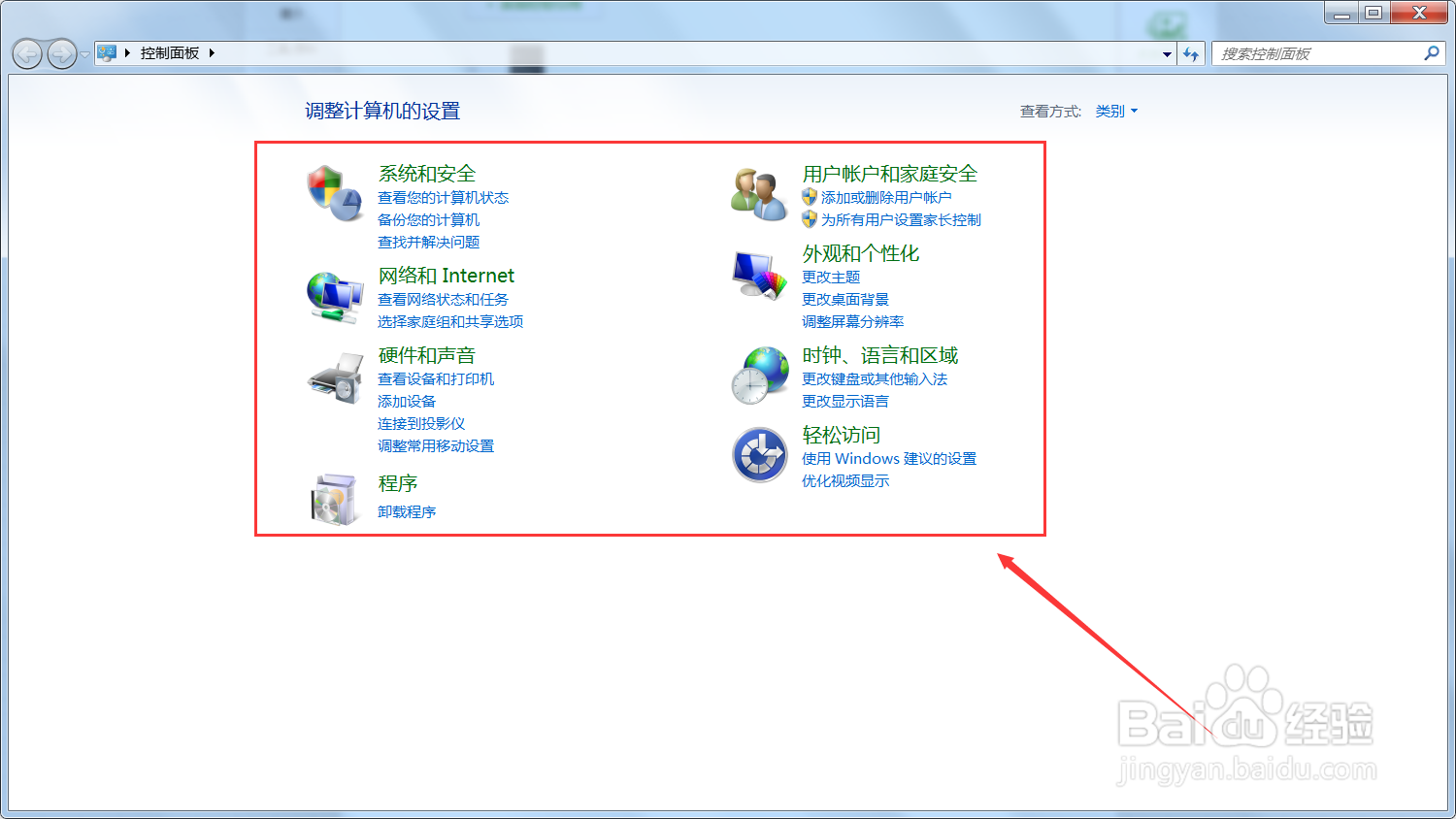Click 更改桌面背景 link
Viewport: 1456px width, 819px height.
tap(845, 300)
